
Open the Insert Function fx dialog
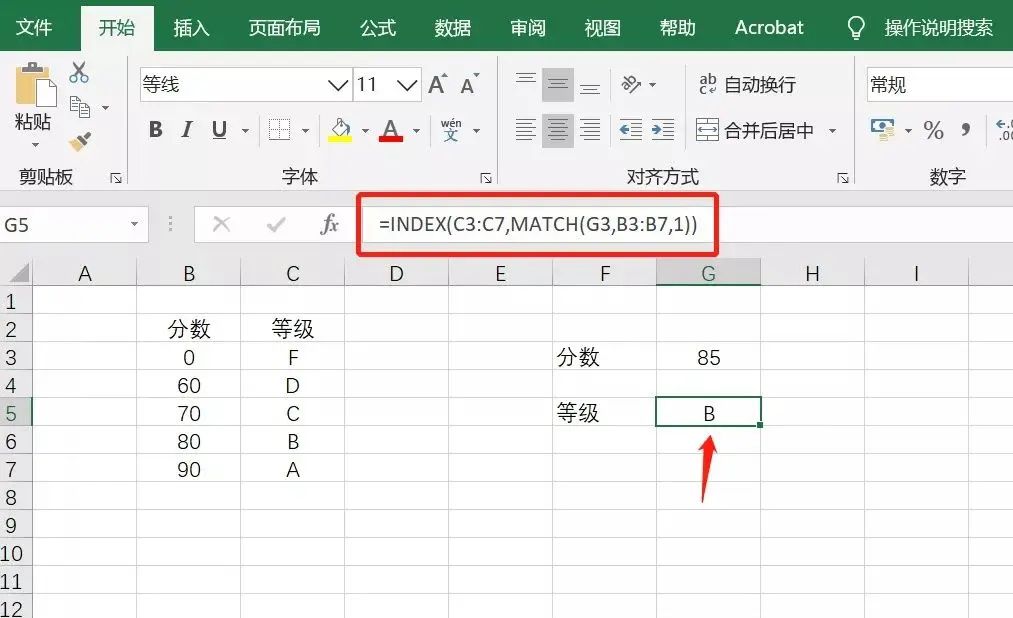pyautogui.click(x=330, y=225)
